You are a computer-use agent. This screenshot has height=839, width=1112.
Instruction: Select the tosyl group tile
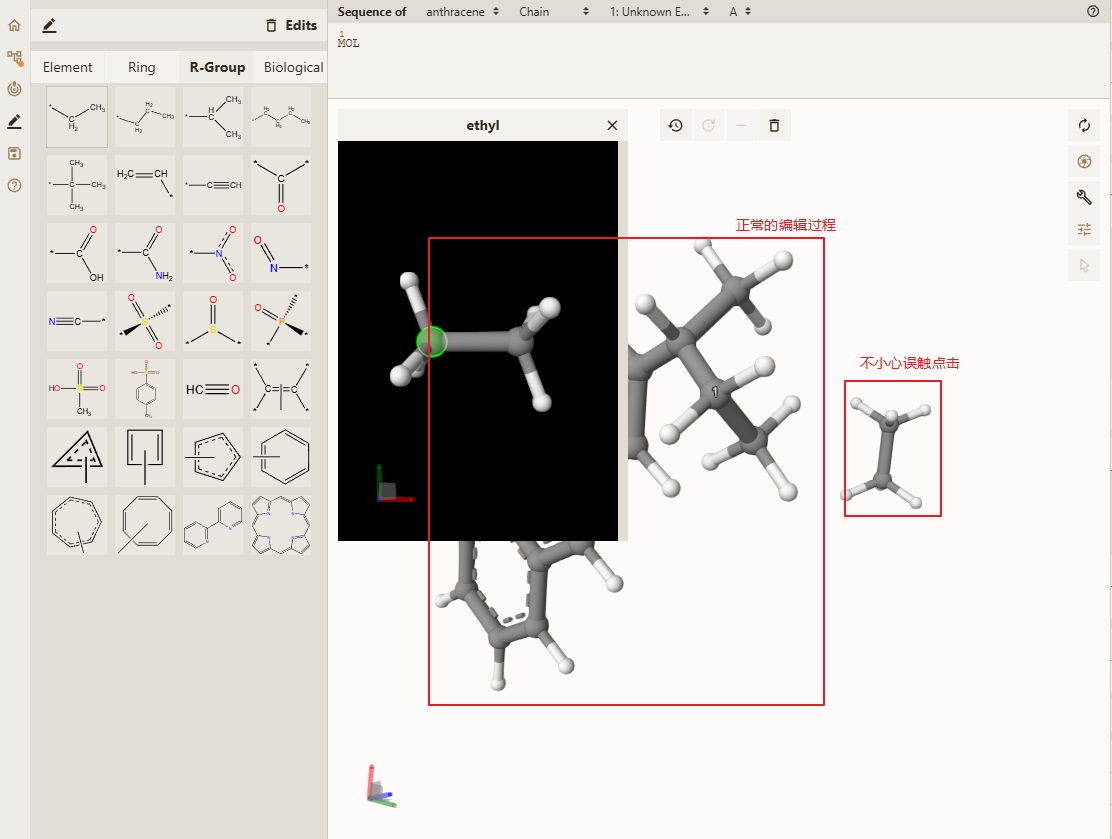coord(145,389)
